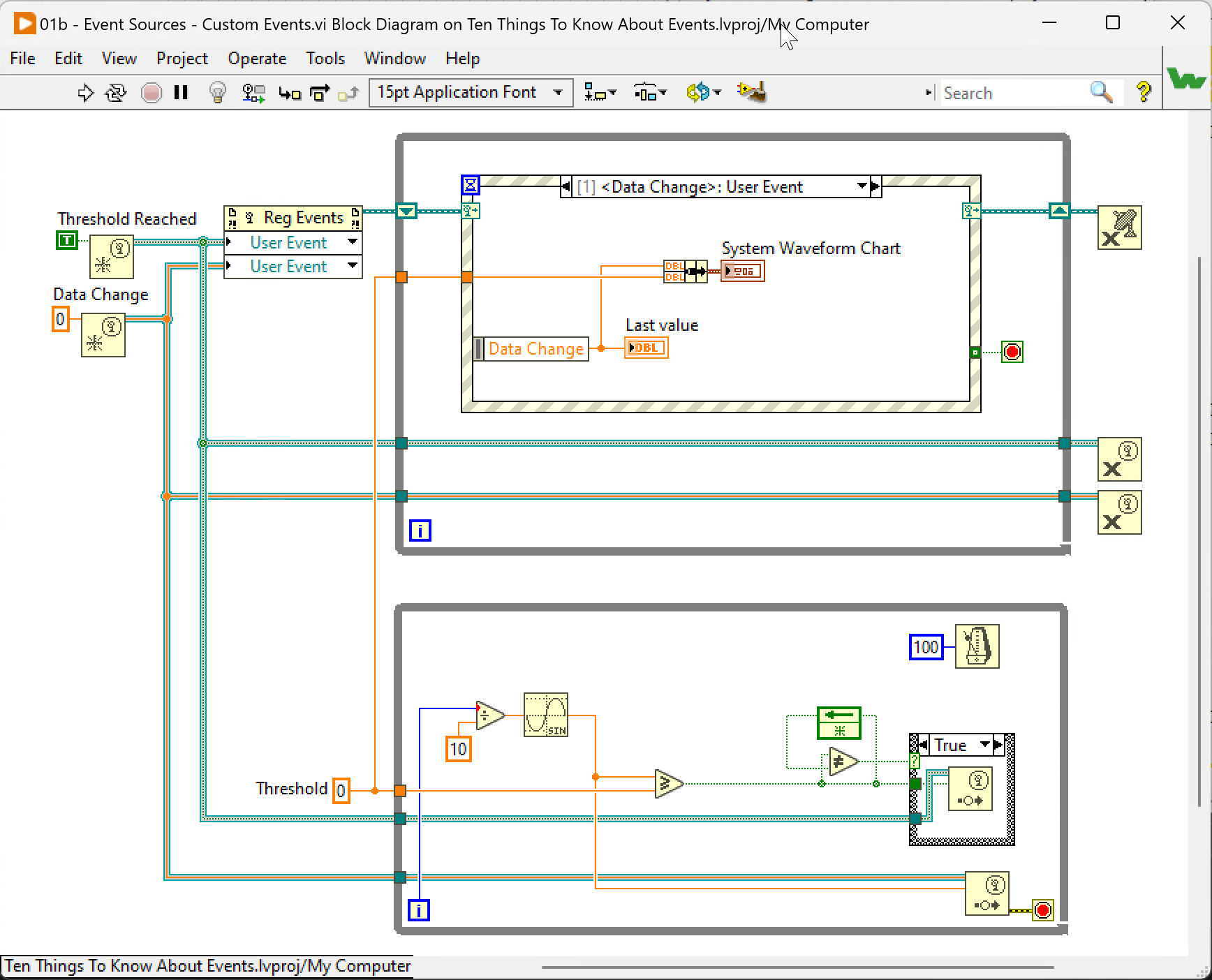Click the Data Change numeric constant 0
Image resolution: width=1212 pixels, height=980 pixels.
click(61, 319)
